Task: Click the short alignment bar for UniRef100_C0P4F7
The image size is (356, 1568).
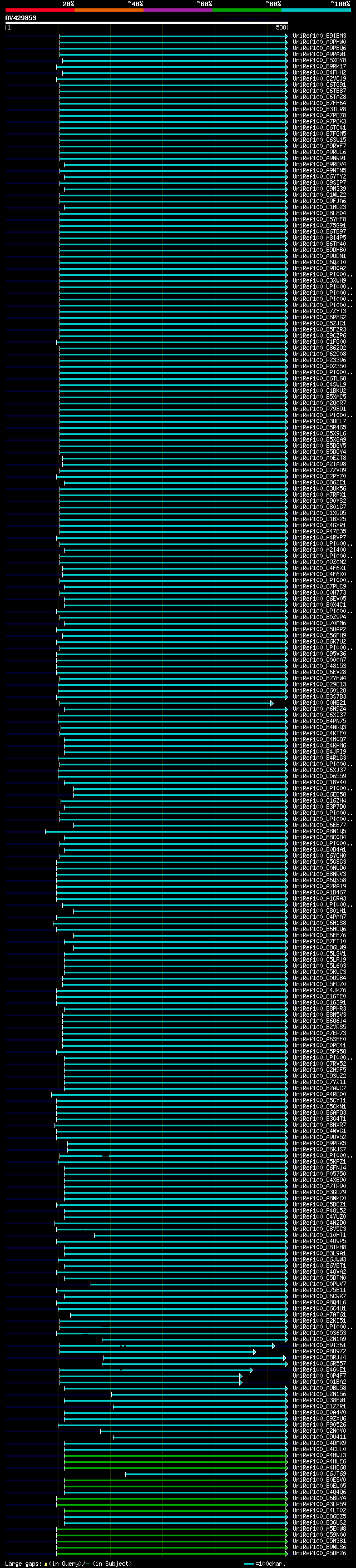Action: coord(151,1376)
